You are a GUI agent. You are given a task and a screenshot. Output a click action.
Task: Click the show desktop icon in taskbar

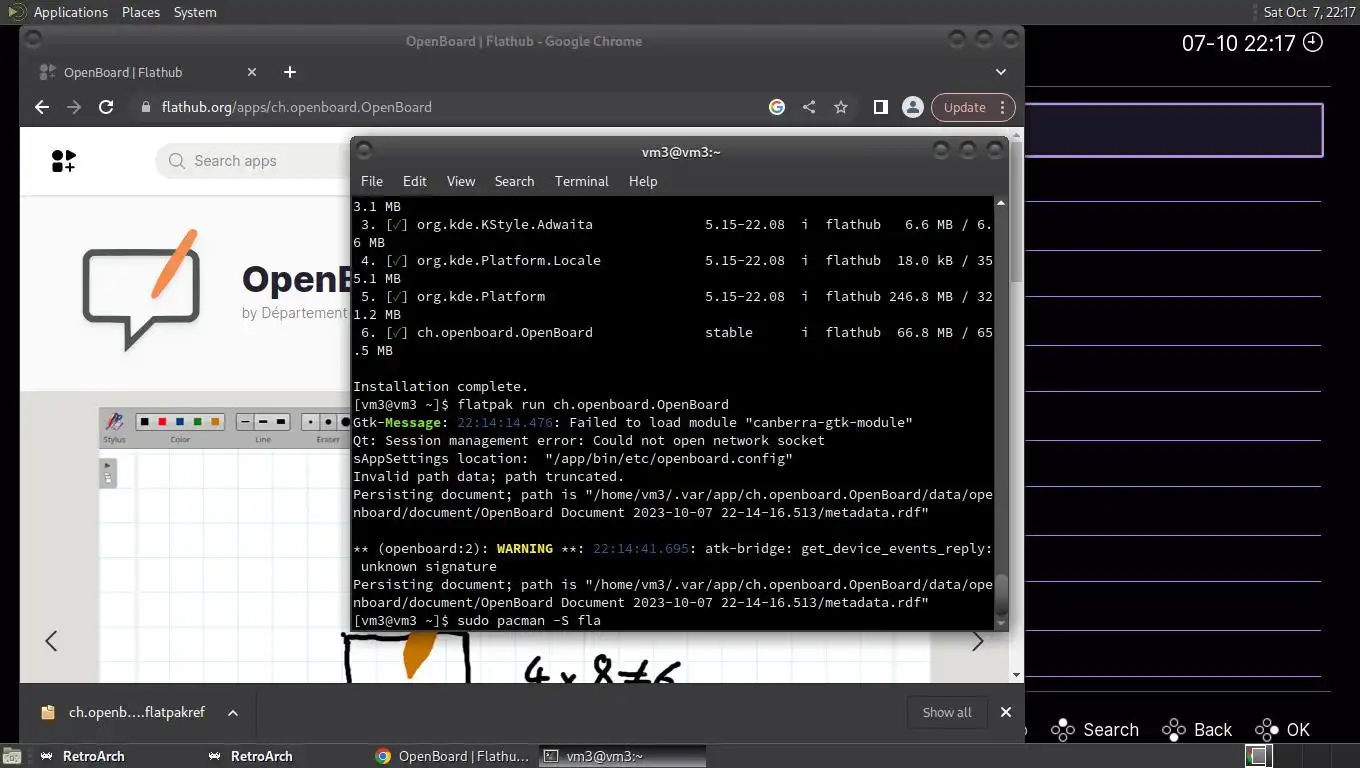click(x=11, y=756)
